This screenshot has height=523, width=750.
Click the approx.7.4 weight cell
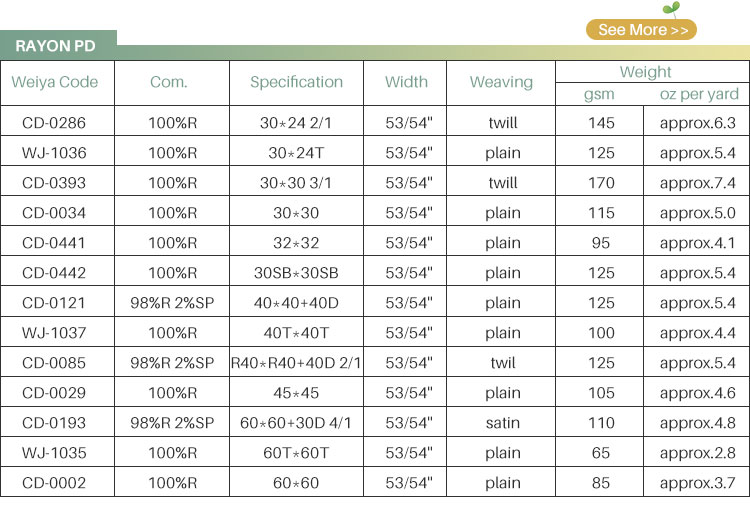coord(697,183)
